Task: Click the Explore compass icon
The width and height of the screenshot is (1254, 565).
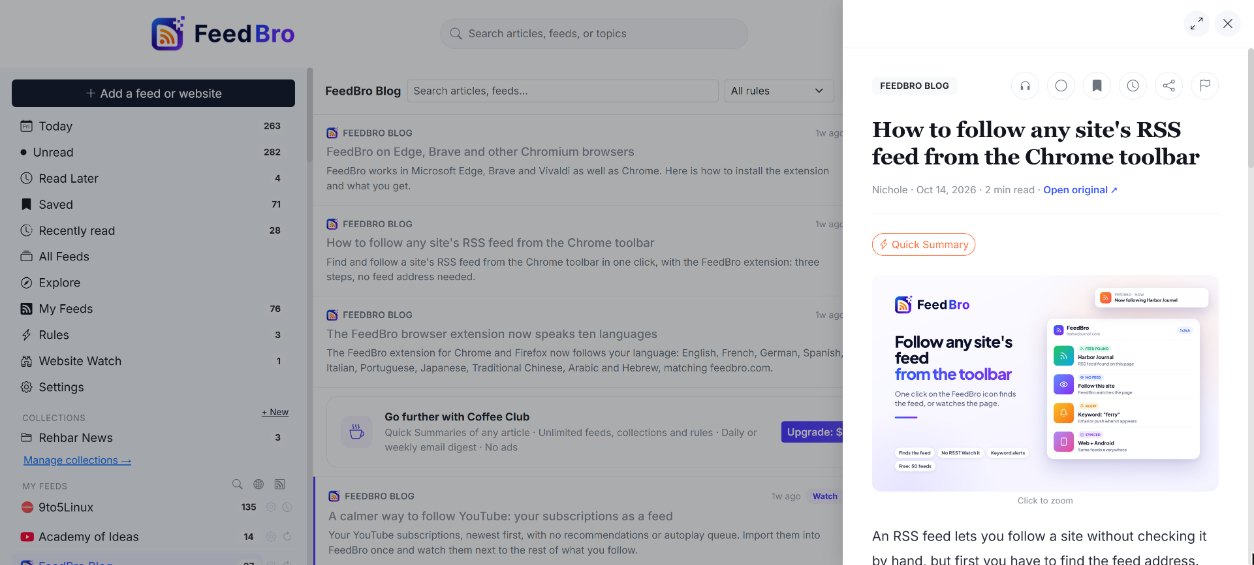Action: [26, 282]
